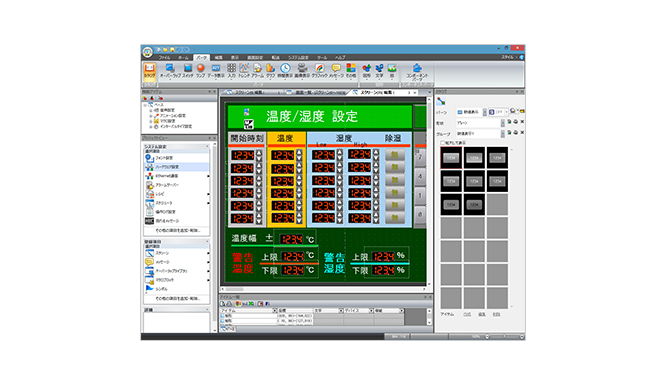The image size is (648, 376).
Task: Switch to the ホーム ribbon tab
Action: [x=183, y=57]
